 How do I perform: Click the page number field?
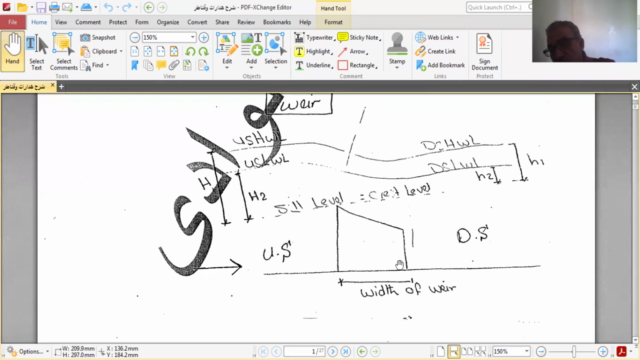[304, 351]
